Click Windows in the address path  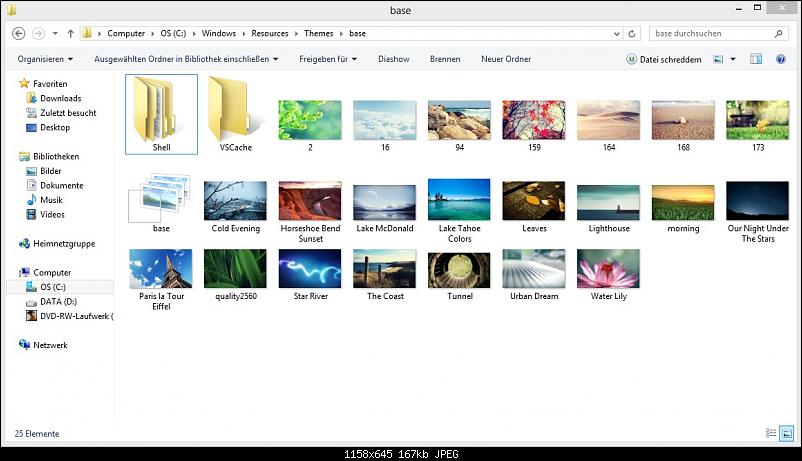(218, 33)
